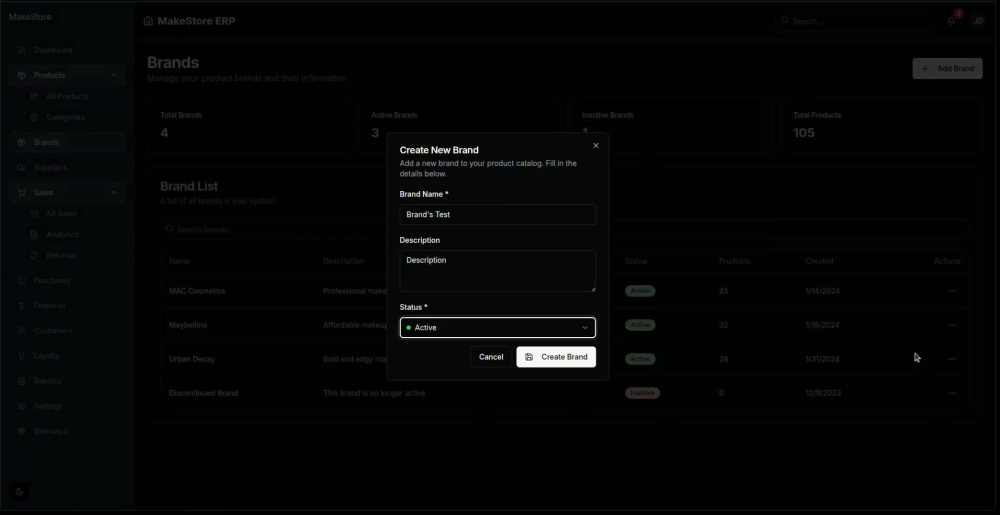1000x515 pixels.
Task: Select Brands in the sidebar
Action: [x=67, y=142]
